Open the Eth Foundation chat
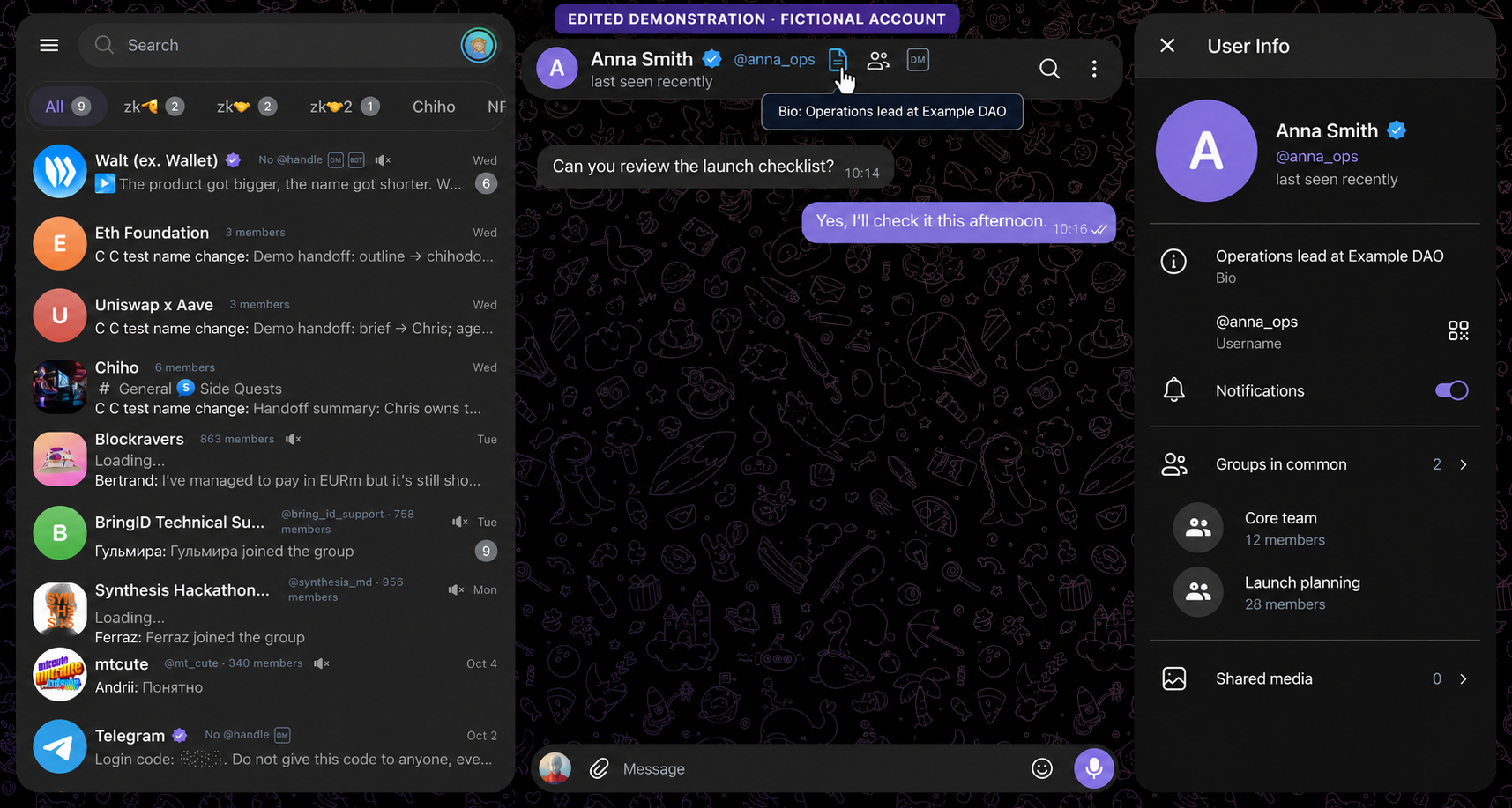This screenshot has width=1512, height=808. tap(265, 244)
